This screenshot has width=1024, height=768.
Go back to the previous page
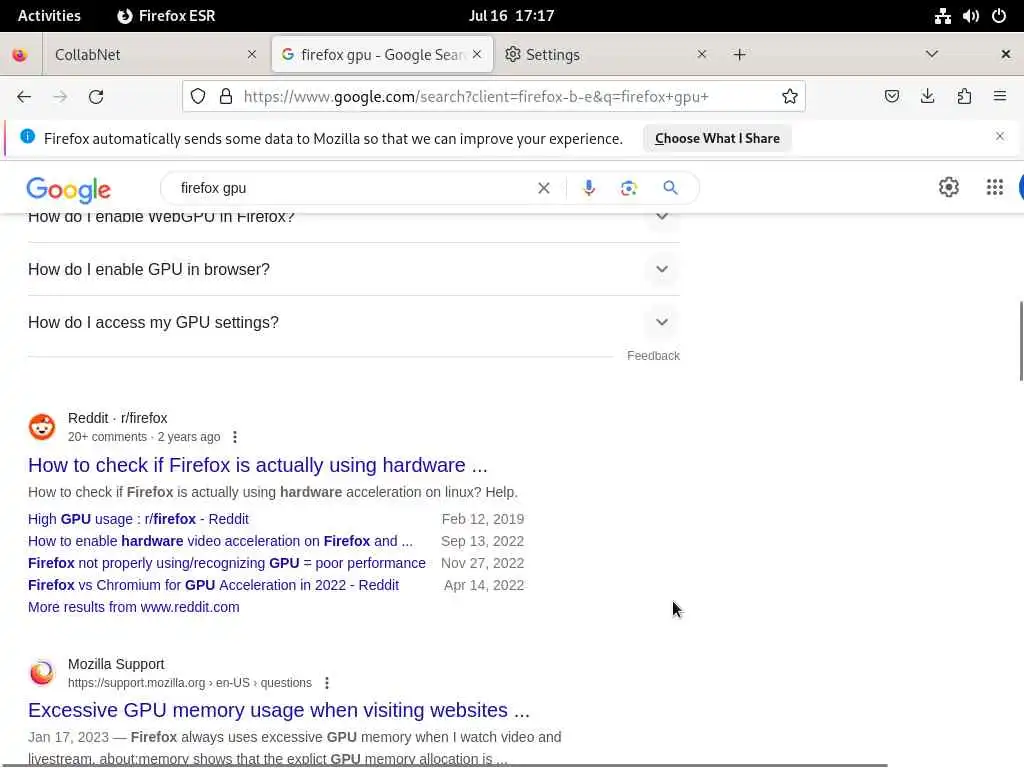tap(24, 97)
